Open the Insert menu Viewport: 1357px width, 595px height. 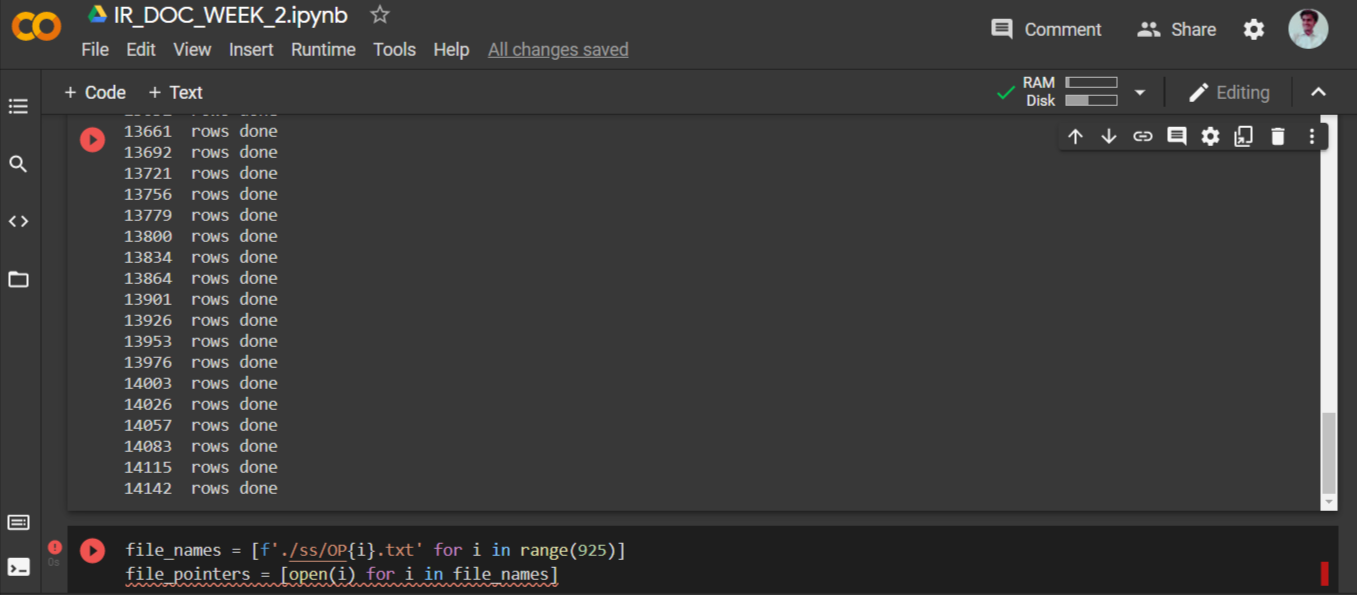tap(251, 49)
